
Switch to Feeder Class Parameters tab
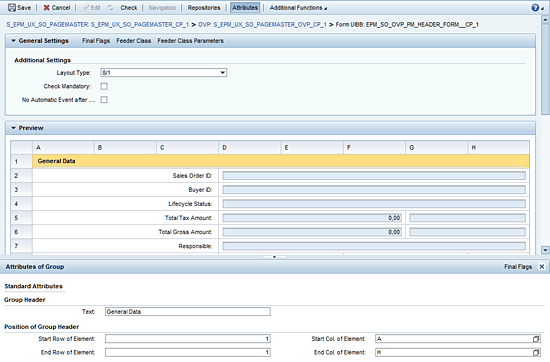click(190, 41)
